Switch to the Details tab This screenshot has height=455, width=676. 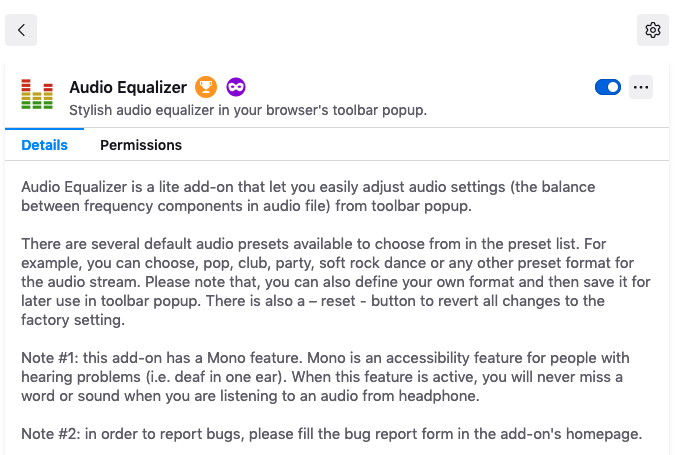(x=44, y=145)
